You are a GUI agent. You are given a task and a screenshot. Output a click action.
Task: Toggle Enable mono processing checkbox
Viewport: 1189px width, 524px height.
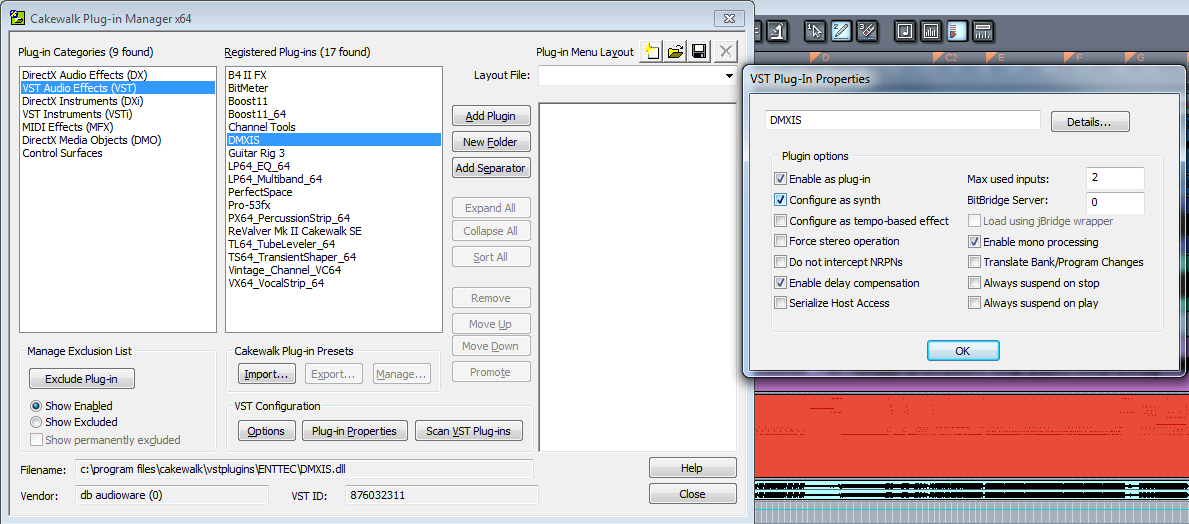[x=974, y=242]
